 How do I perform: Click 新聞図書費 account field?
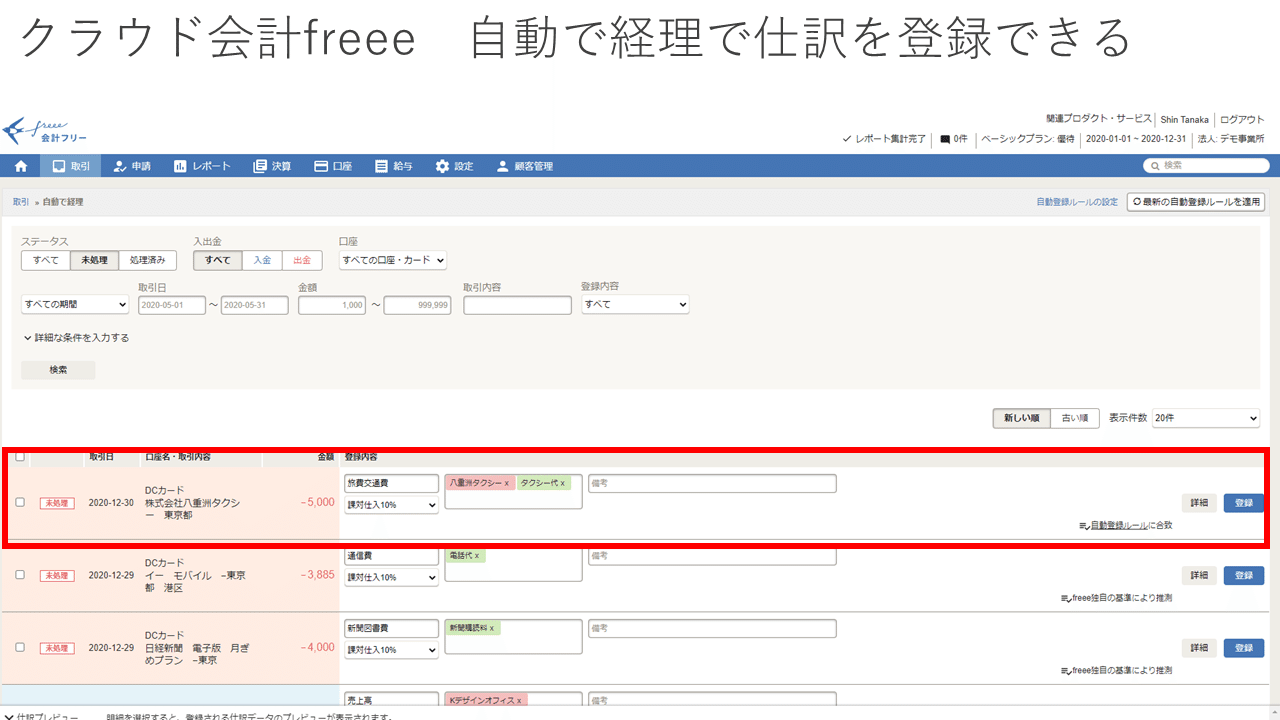[392, 628]
